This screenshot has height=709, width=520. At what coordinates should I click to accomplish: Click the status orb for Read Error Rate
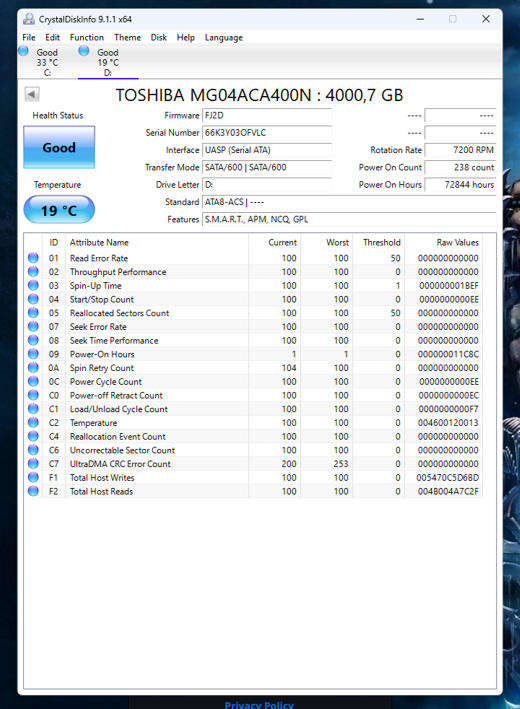click(33, 258)
